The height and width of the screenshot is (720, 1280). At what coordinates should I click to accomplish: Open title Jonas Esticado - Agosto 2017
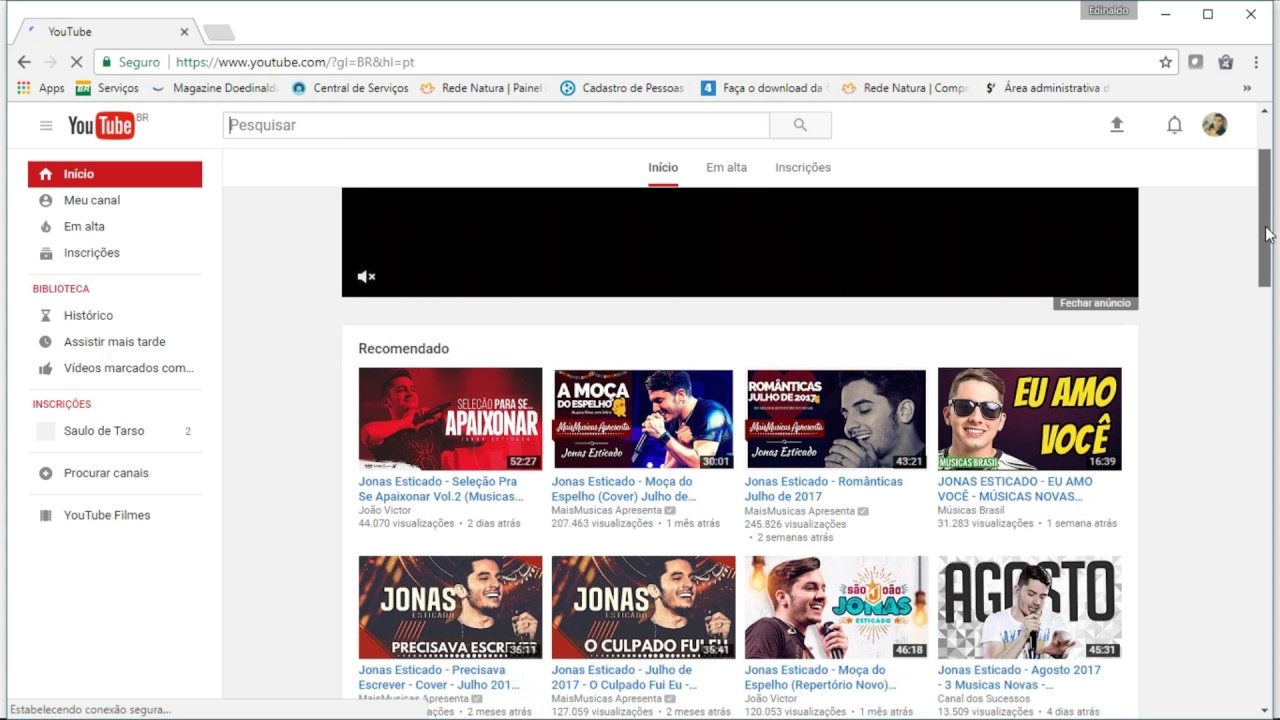[1019, 677]
